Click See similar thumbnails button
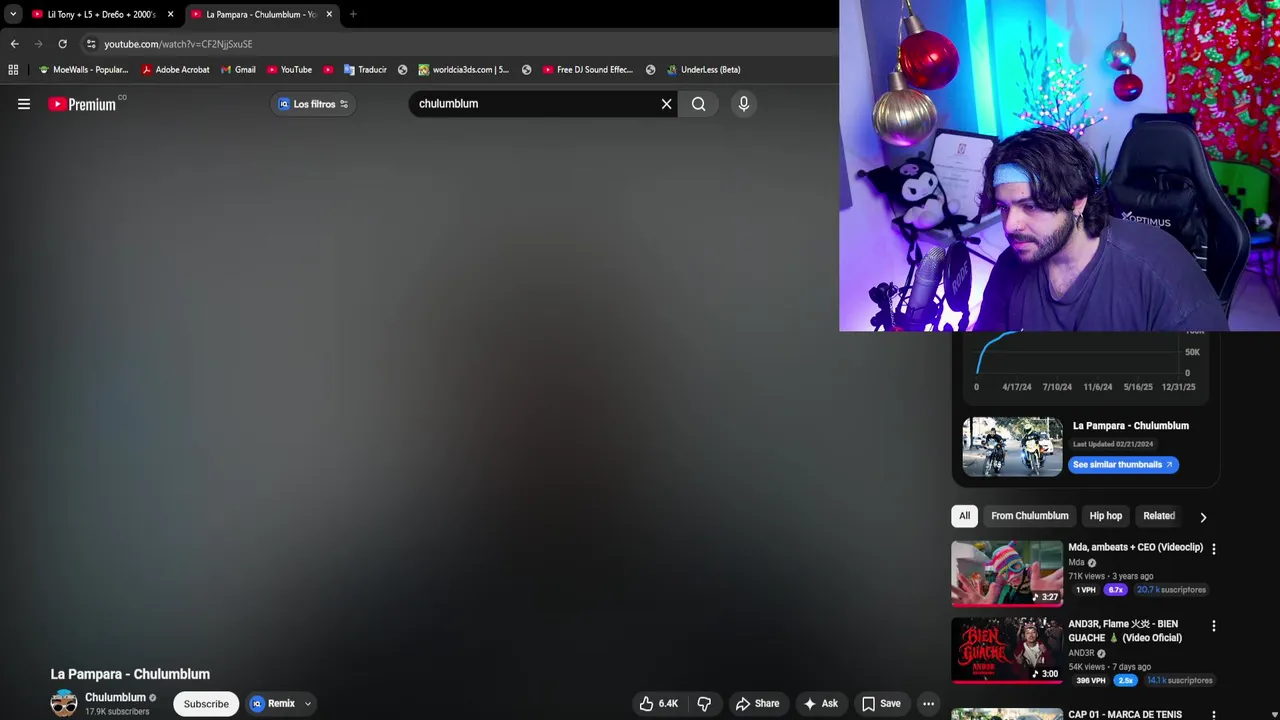The height and width of the screenshot is (720, 1280). (x=1123, y=465)
